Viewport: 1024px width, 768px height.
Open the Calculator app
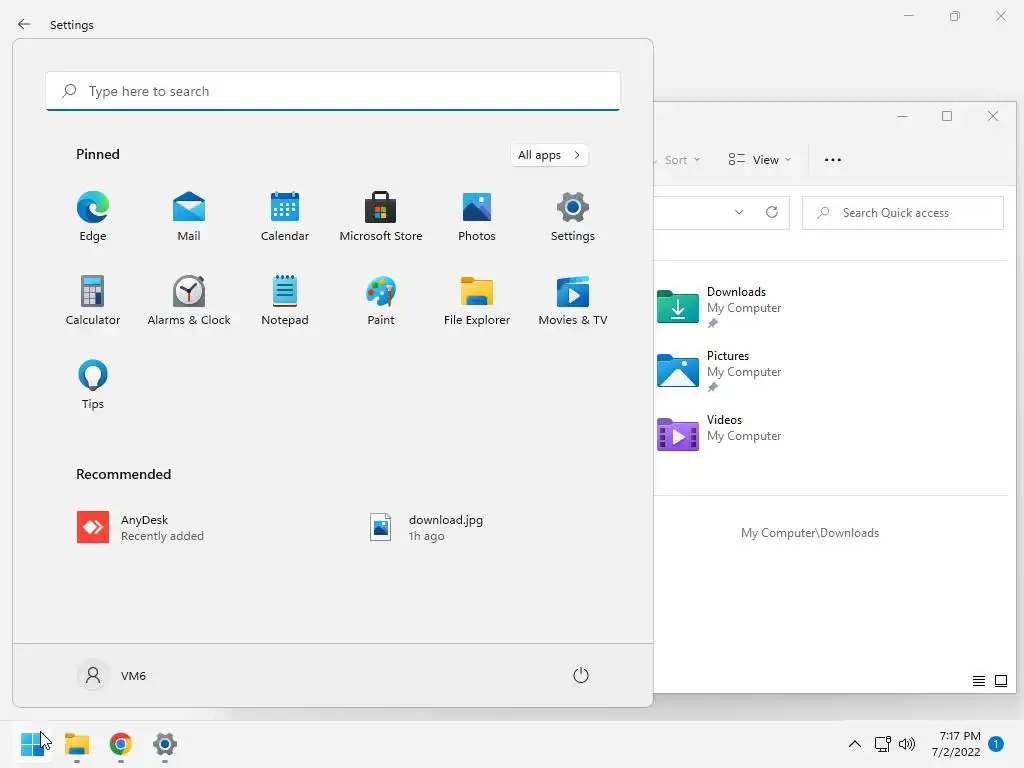(x=93, y=301)
